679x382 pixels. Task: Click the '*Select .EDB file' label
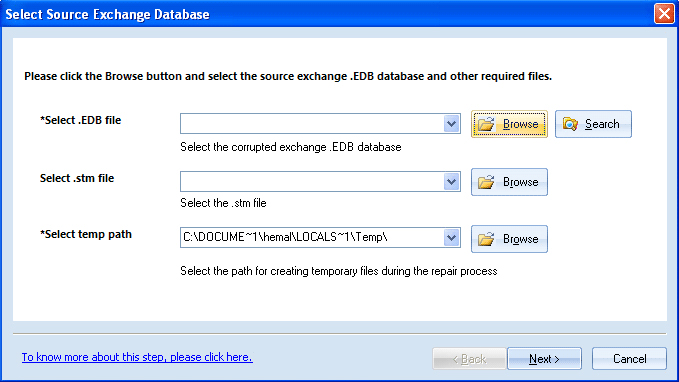[x=81, y=120]
